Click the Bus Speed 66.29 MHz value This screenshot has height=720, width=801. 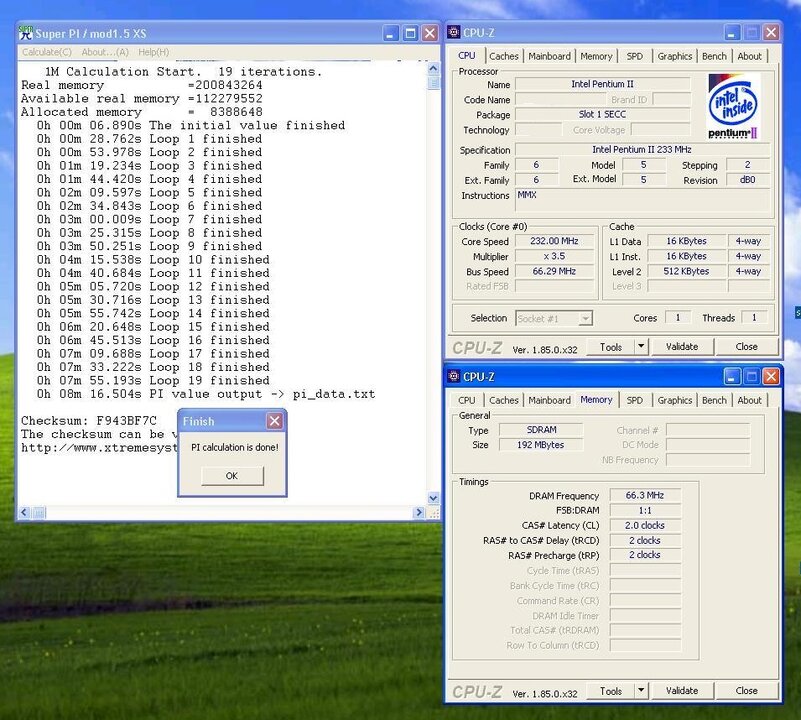[x=554, y=271]
